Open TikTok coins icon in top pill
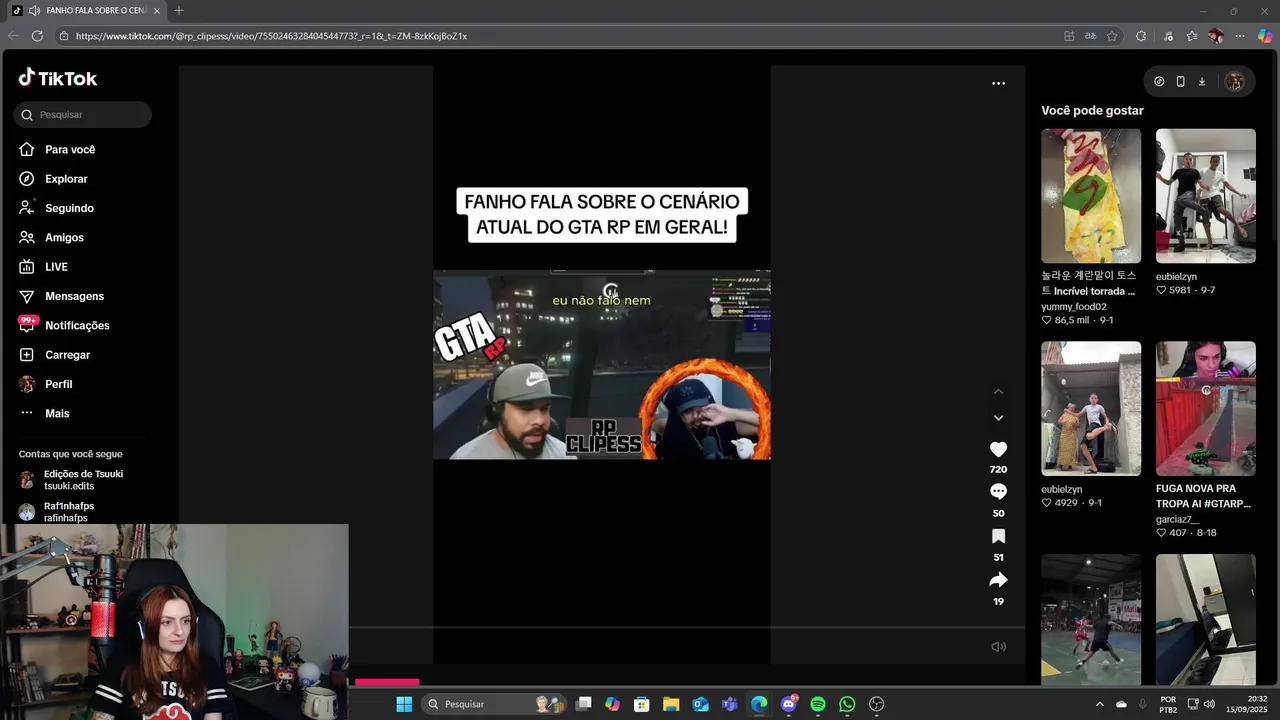Viewport: 1280px width, 720px height. pyautogui.click(x=1159, y=82)
